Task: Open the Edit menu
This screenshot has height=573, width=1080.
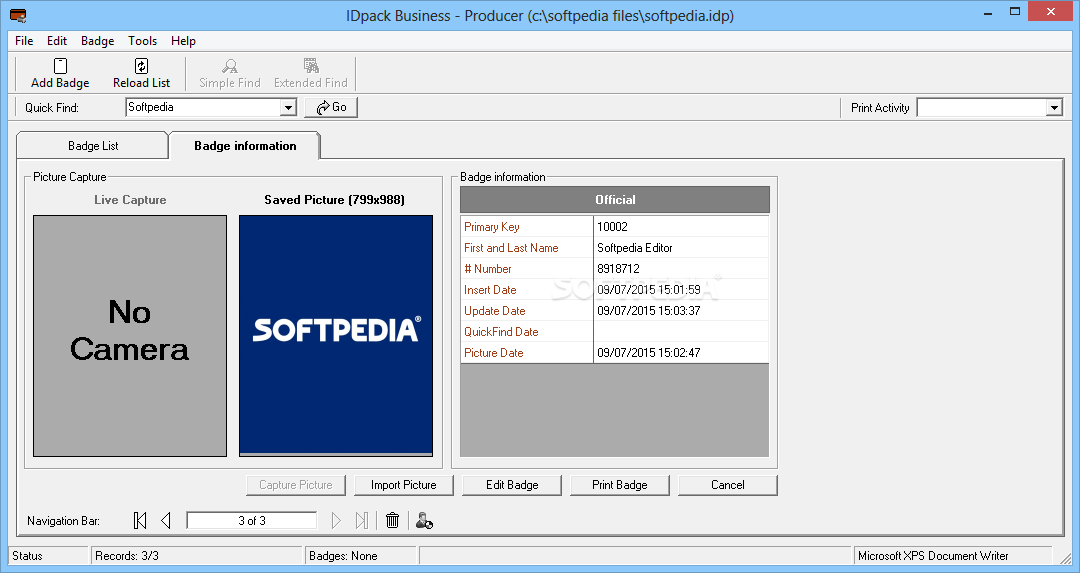Action: point(56,41)
